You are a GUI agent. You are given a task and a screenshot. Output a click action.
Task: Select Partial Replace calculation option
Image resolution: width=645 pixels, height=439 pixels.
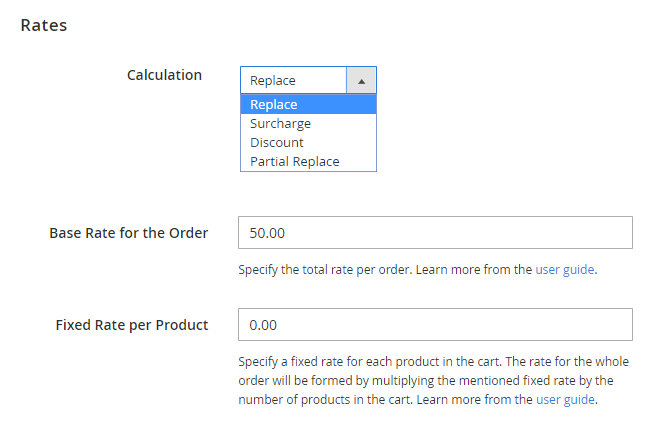pos(295,162)
